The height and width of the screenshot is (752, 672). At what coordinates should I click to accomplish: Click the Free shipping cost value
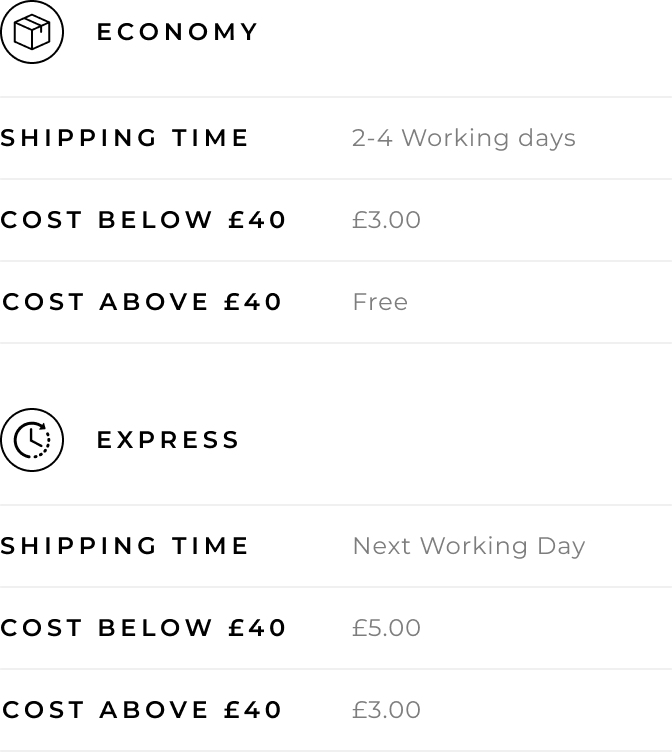click(380, 302)
